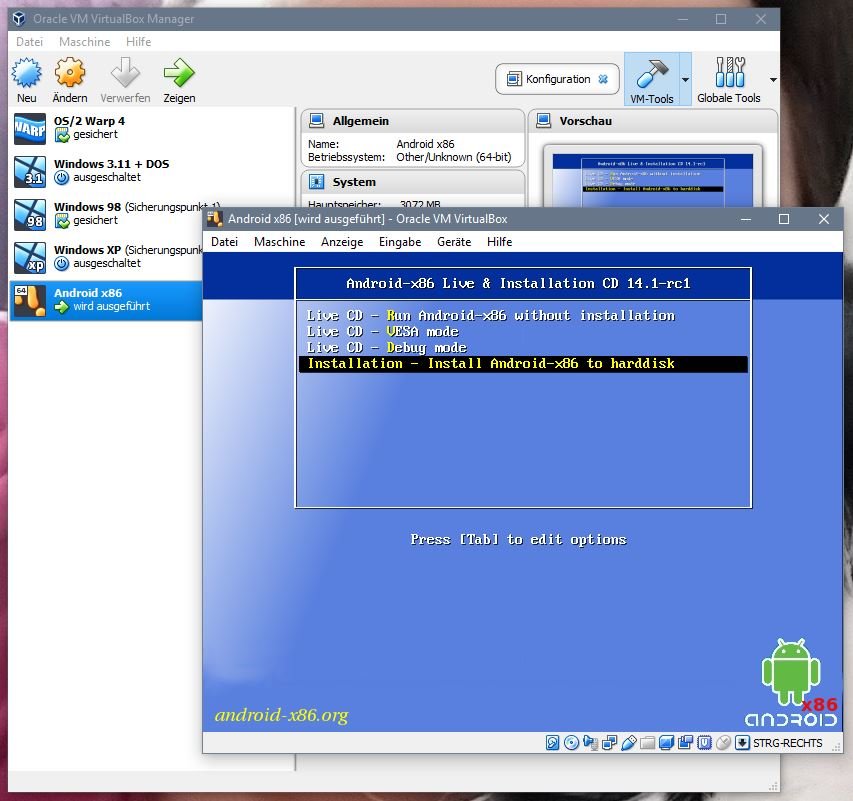Viewport: 853px width, 801px height.
Task: Click the Vorschau section header
Action: pos(652,121)
